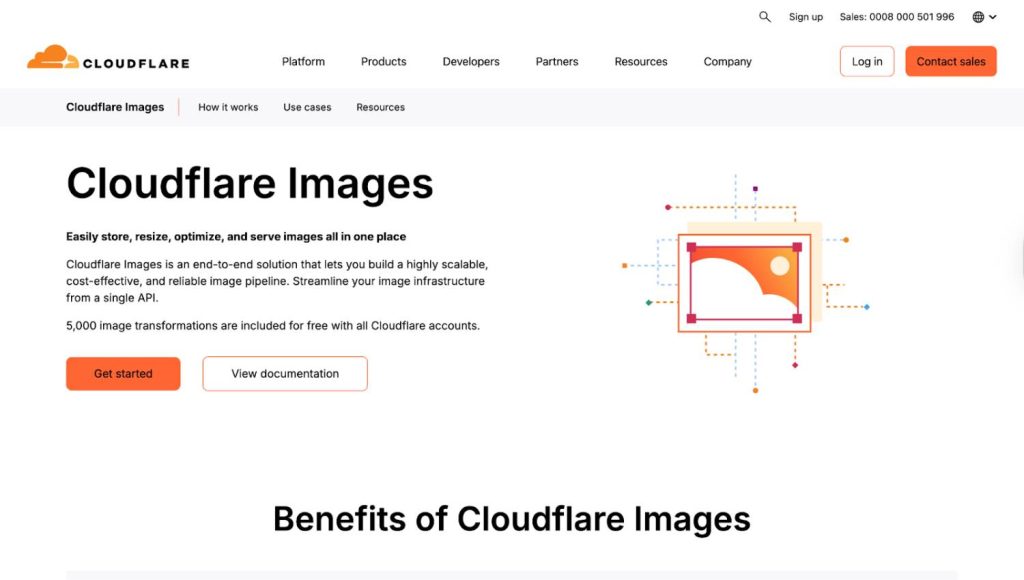Click the Cloudflare Images sub-navigation label
The height and width of the screenshot is (580, 1024).
pyautogui.click(x=115, y=106)
